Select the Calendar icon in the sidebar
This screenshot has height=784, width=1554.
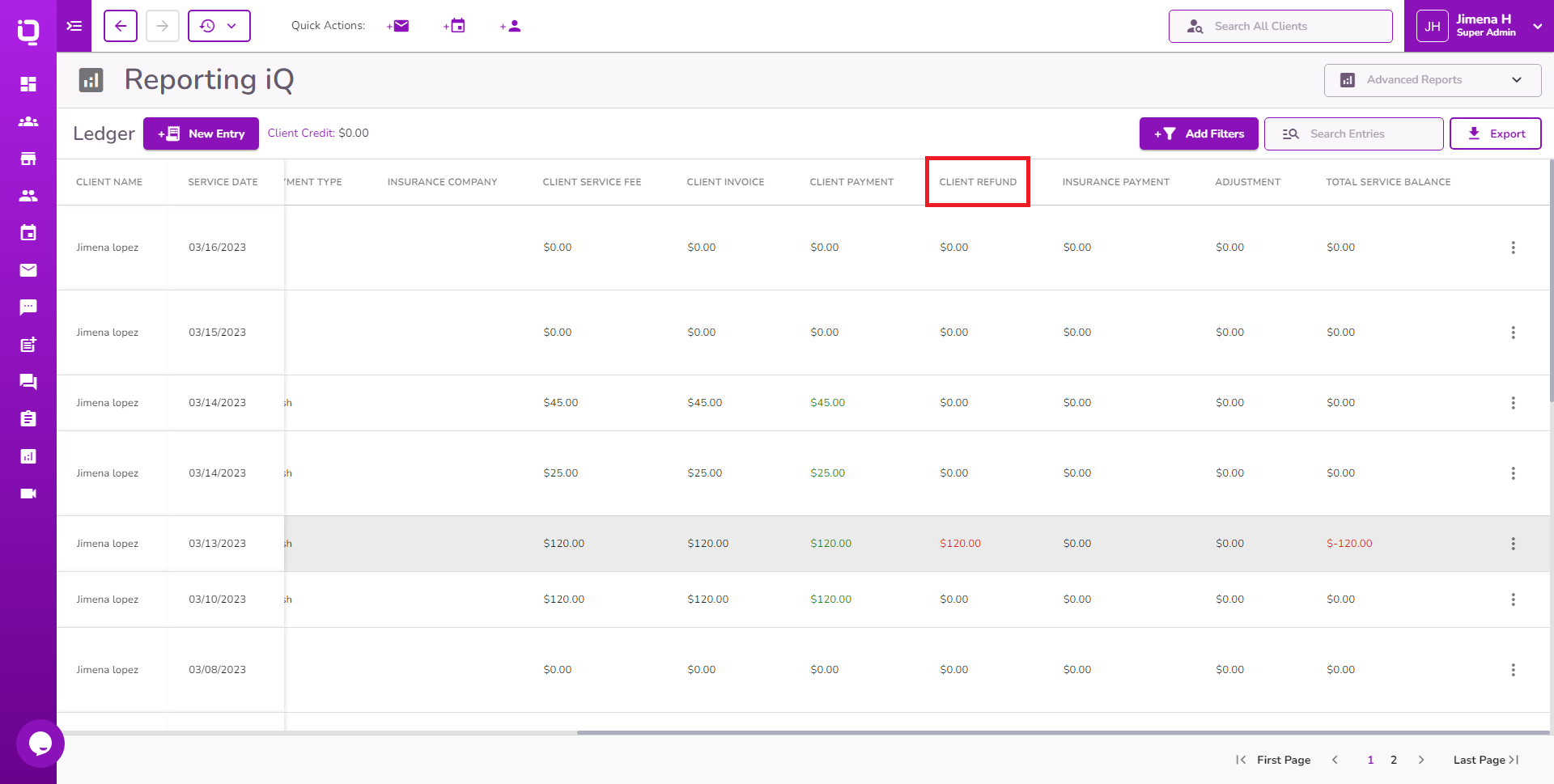tap(28, 232)
